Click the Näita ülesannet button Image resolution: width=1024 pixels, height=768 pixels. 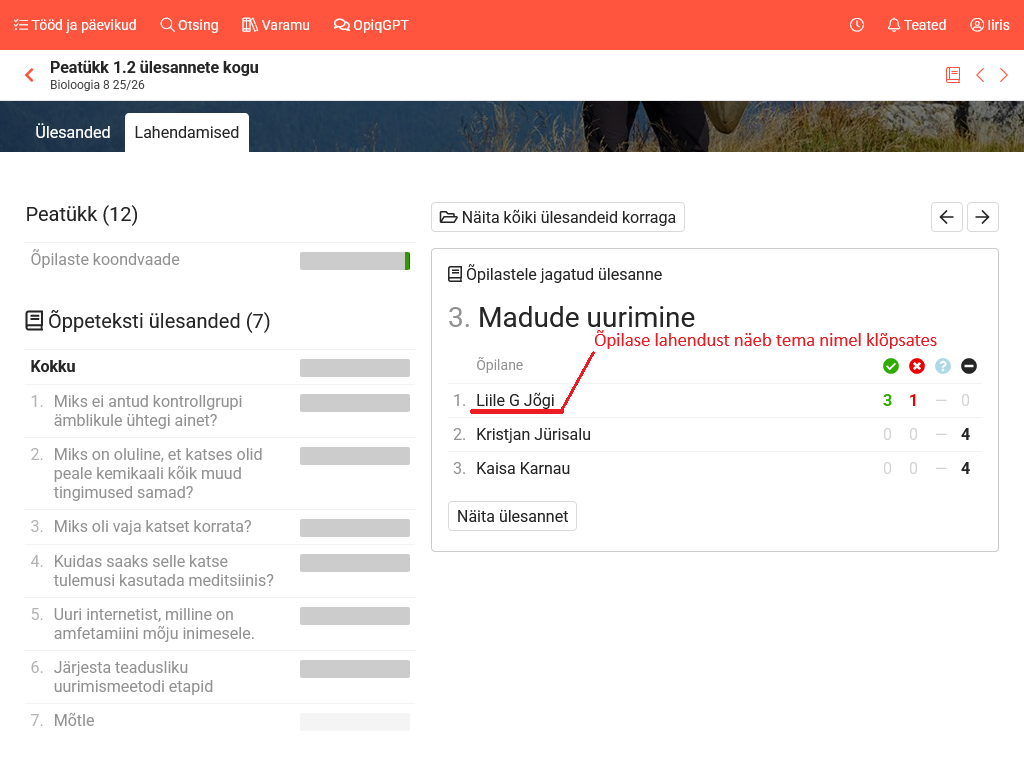512,516
